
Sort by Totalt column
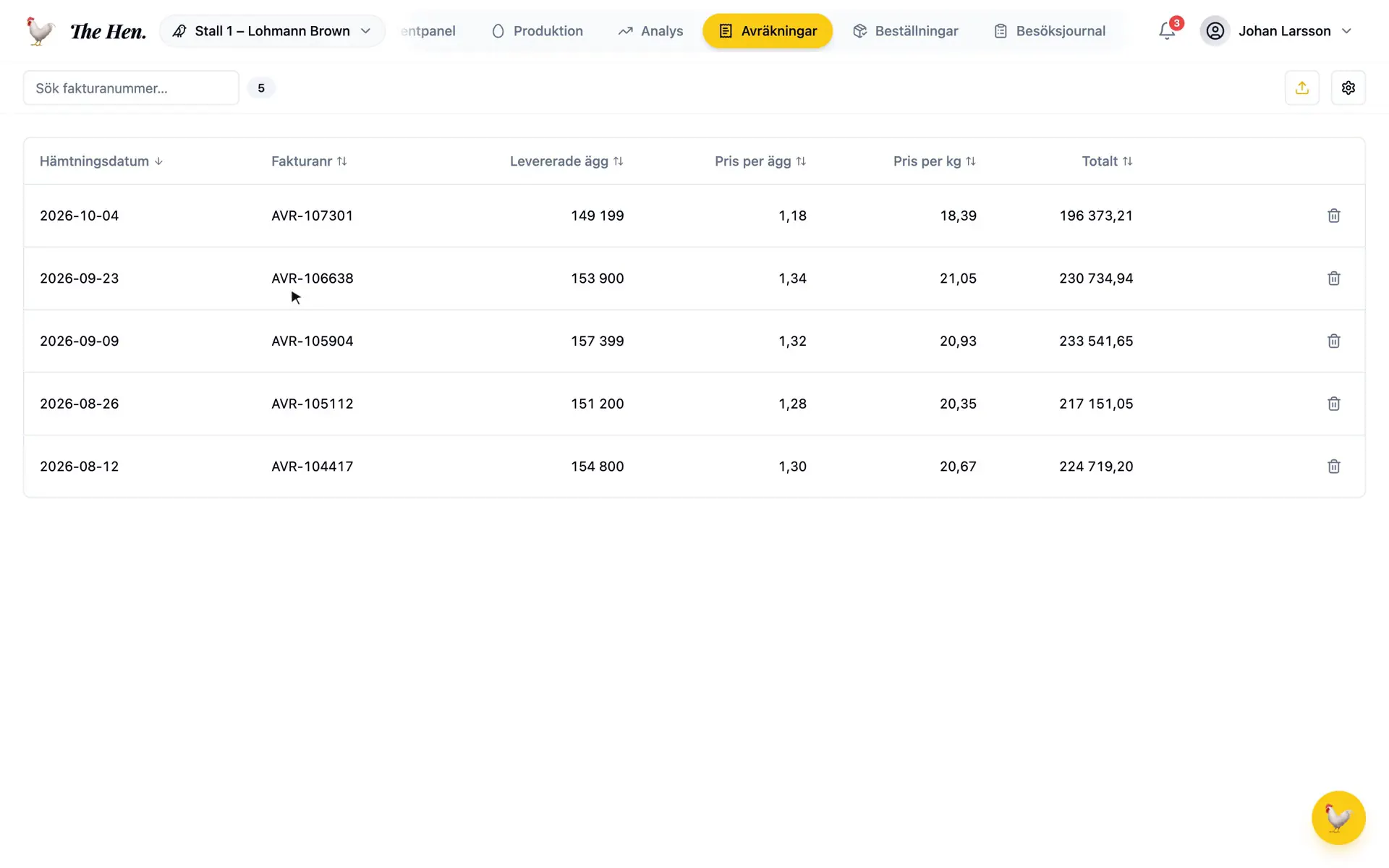coord(1107,161)
